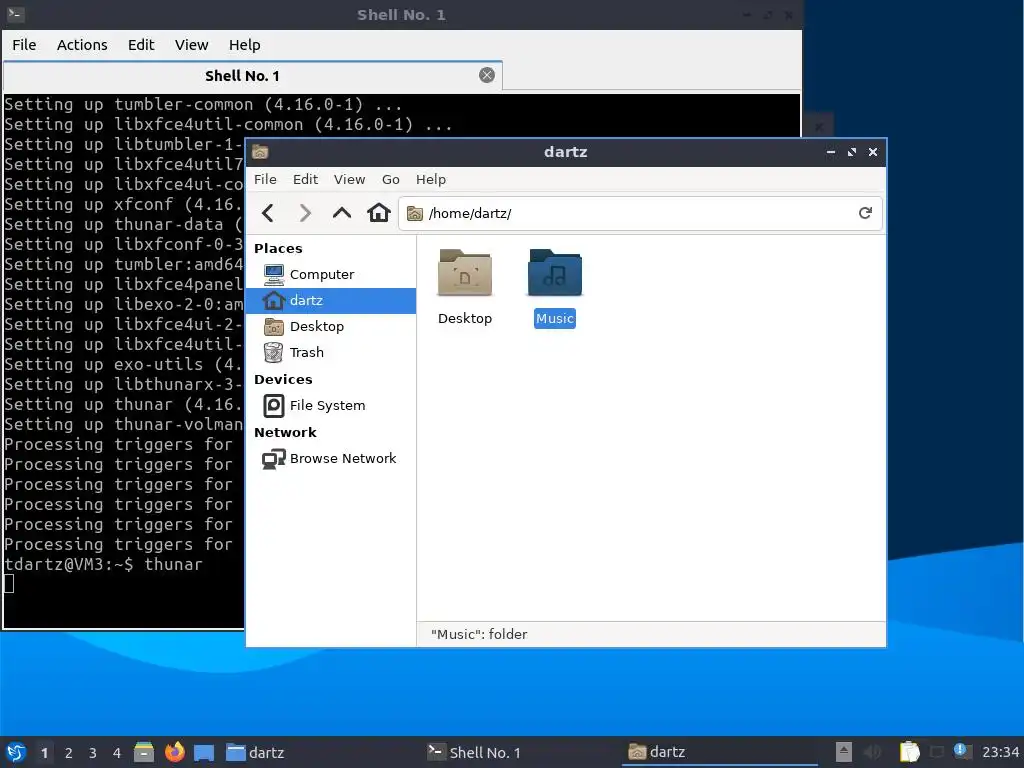The width and height of the screenshot is (1024, 768).
Task: Click the folder icon in the location bar
Action: point(415,214)
